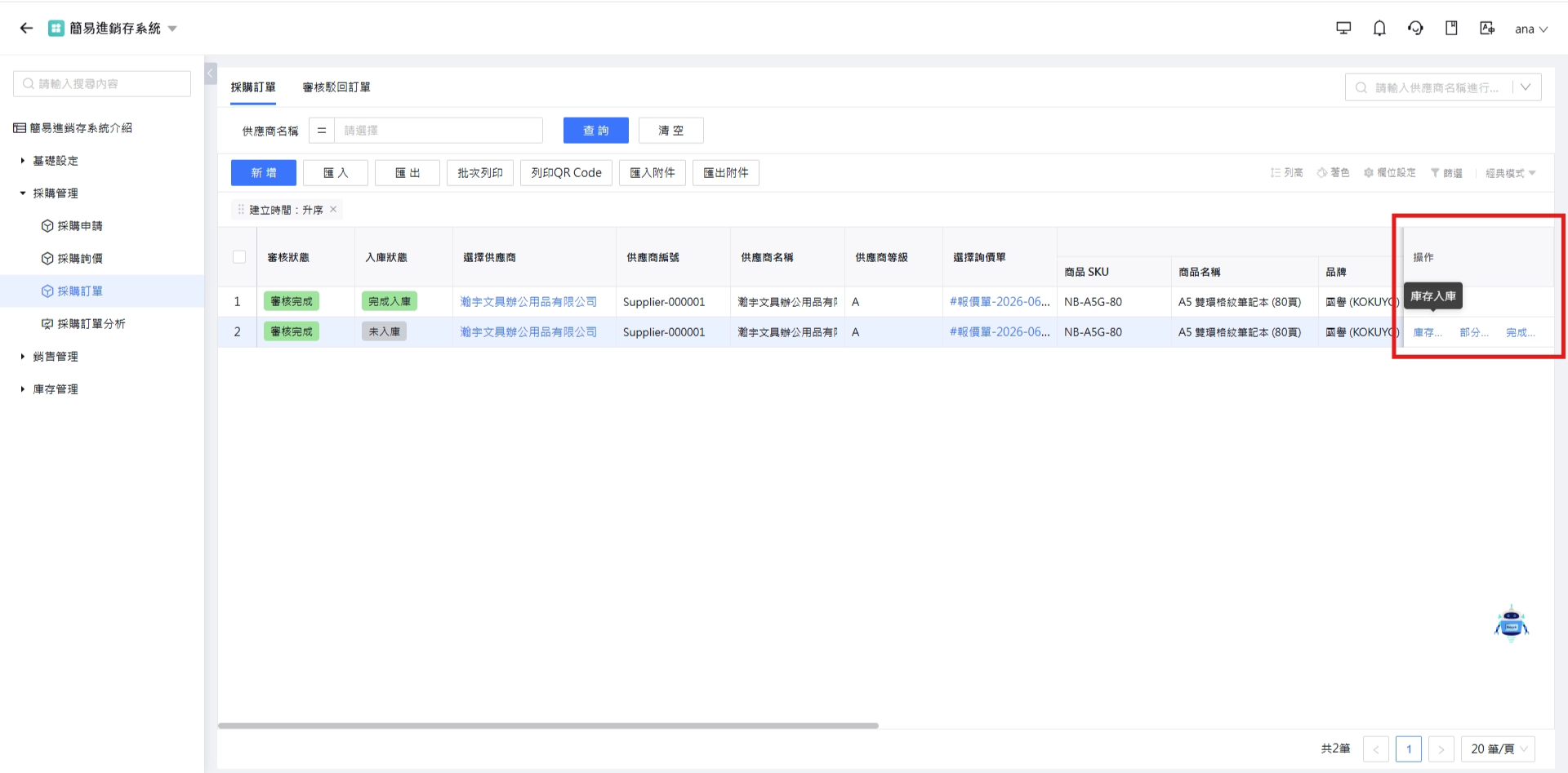The height and width of the screenshot is (773, 1568).
Task: Open the #報價單 link in row 2
Action: coord(1000,332)
